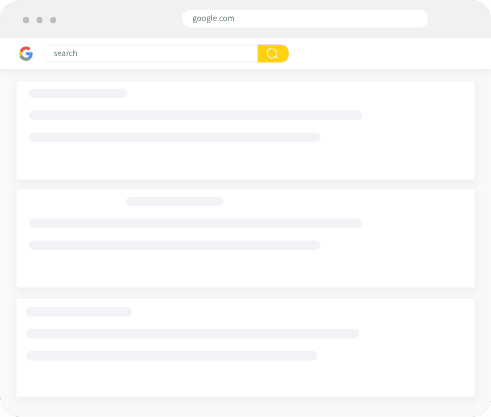Click third result's long description line
The width and height of the screenshot is (491, 417).
click(192, 334)
